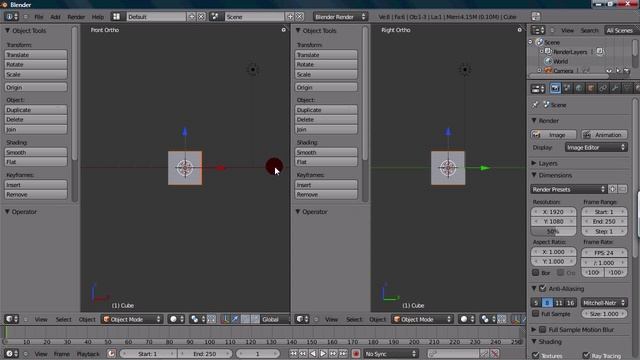Screen dimensions: 640x360
Task: Open Help menu
Action: (x=98, y=17)
